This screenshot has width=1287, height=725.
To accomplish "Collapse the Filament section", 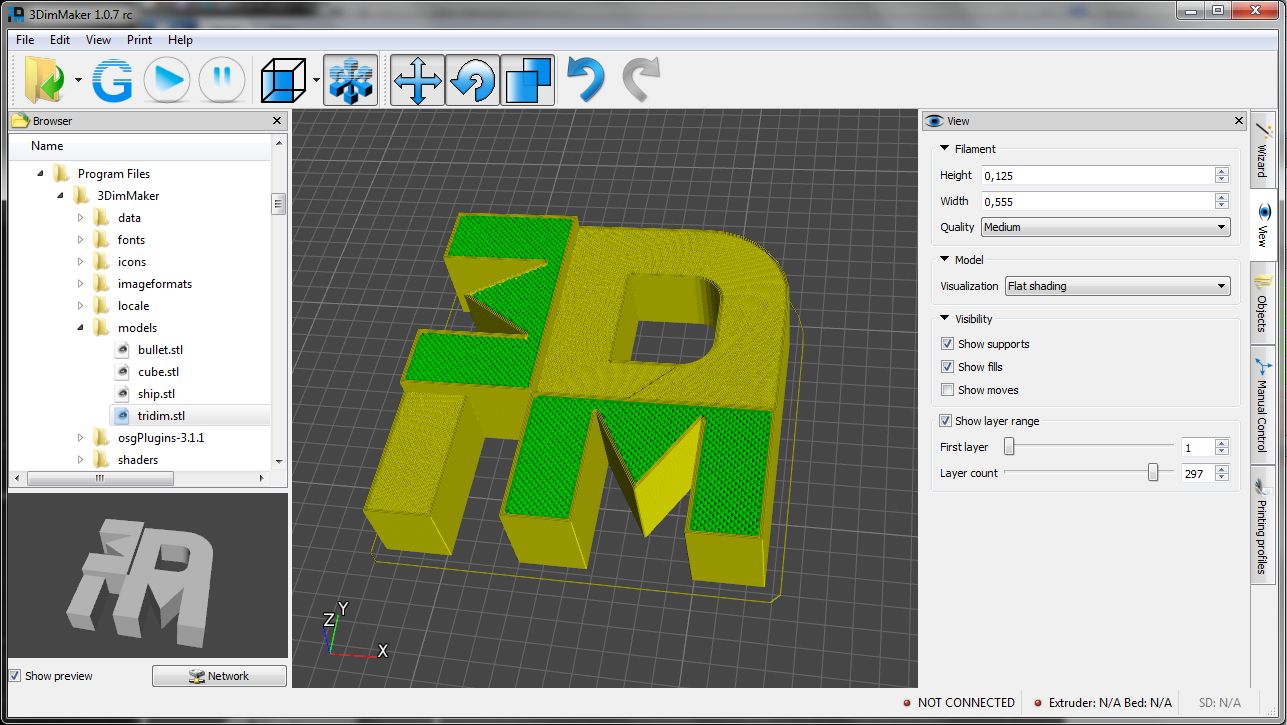I will click(x=945, y=149).
